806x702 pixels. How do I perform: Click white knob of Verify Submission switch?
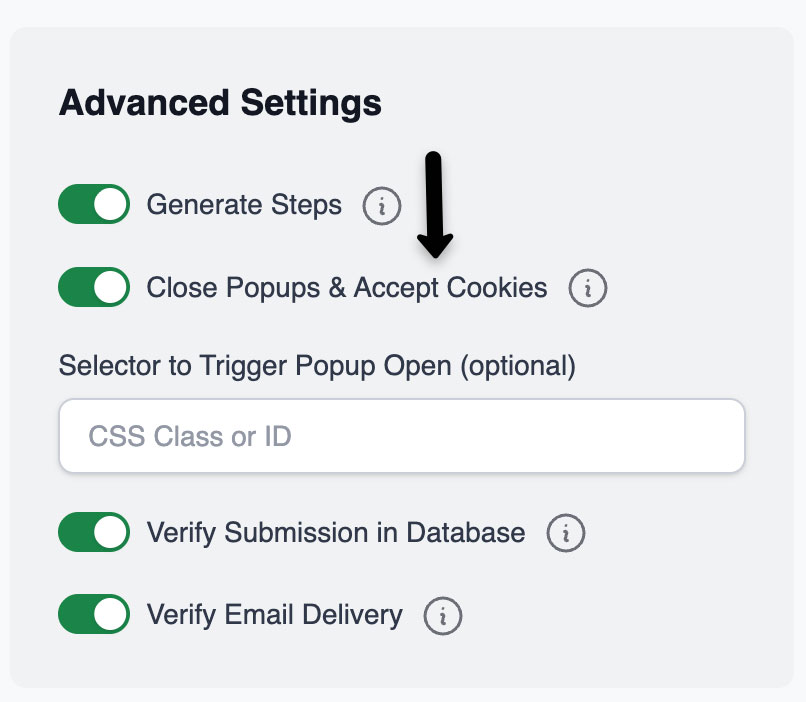(112, 532)
